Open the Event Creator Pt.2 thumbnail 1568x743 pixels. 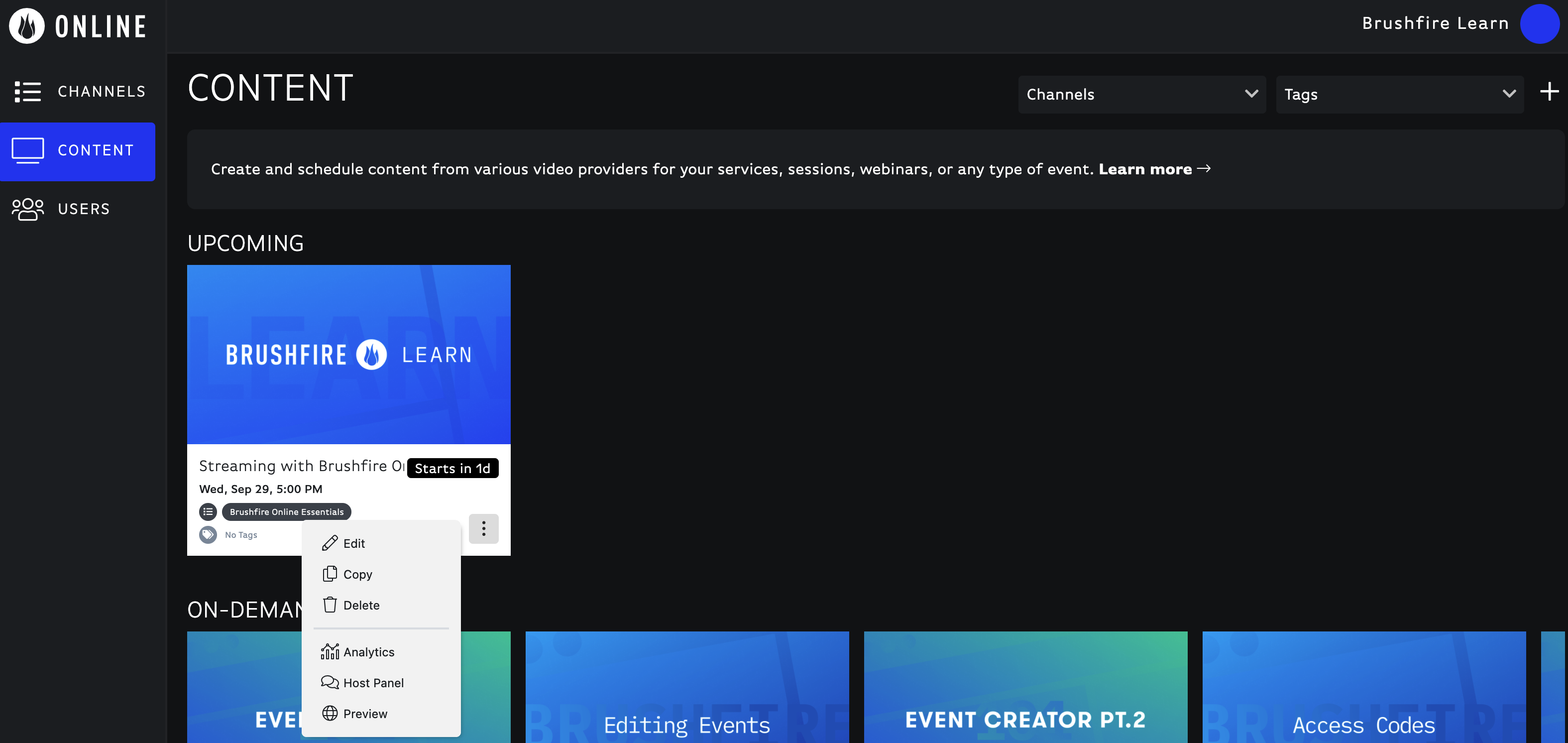click(x=1025, y=688)
